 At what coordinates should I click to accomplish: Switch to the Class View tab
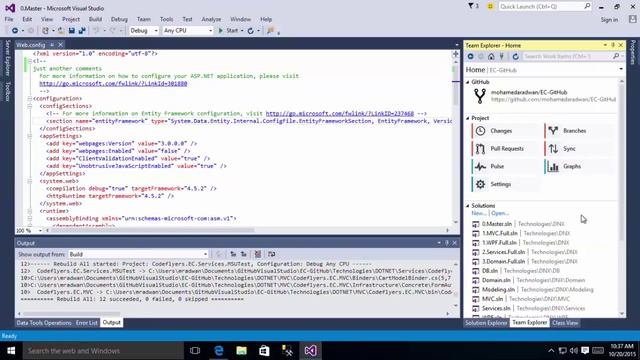[565, 323]
